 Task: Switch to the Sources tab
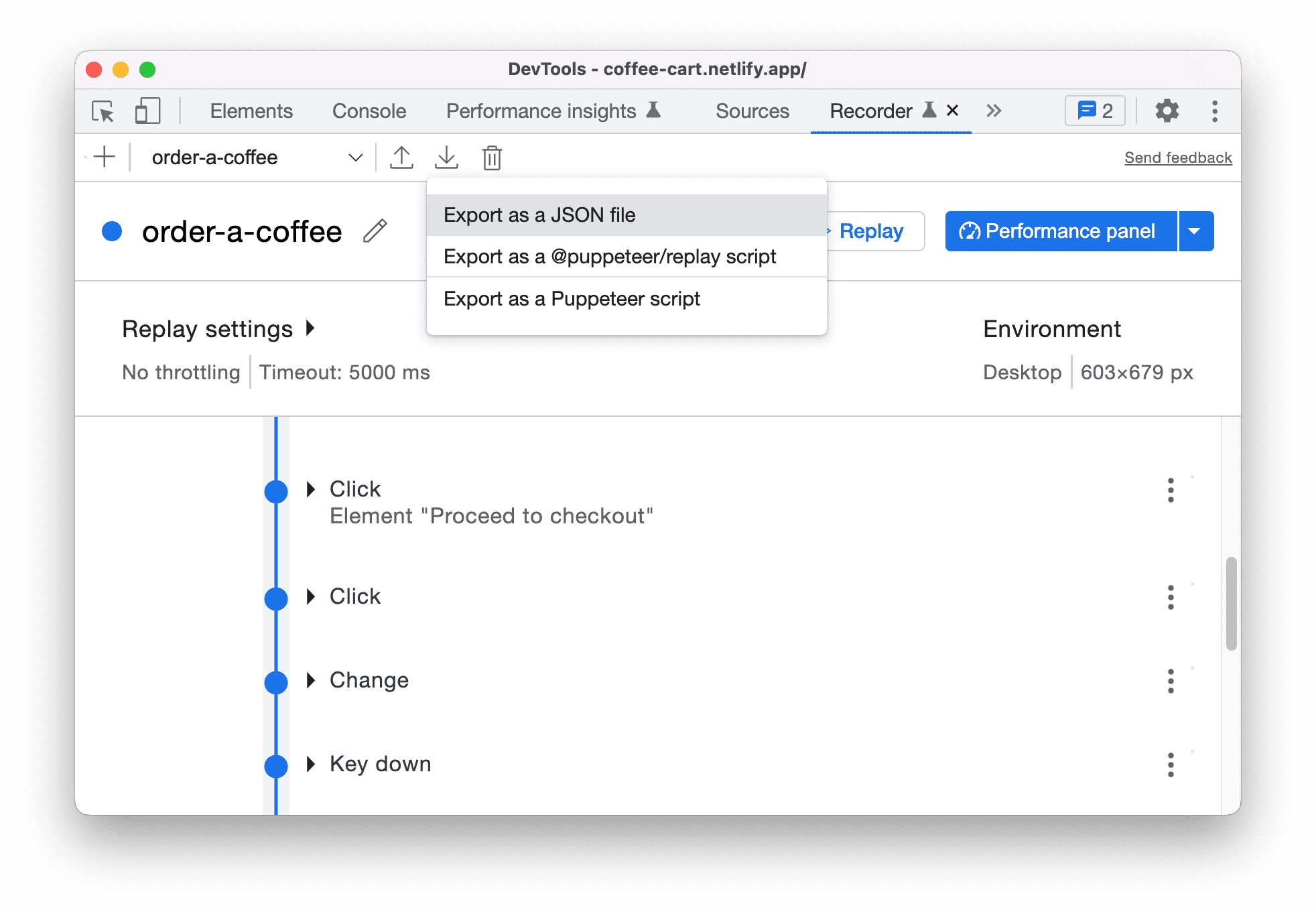click(751, 110)
